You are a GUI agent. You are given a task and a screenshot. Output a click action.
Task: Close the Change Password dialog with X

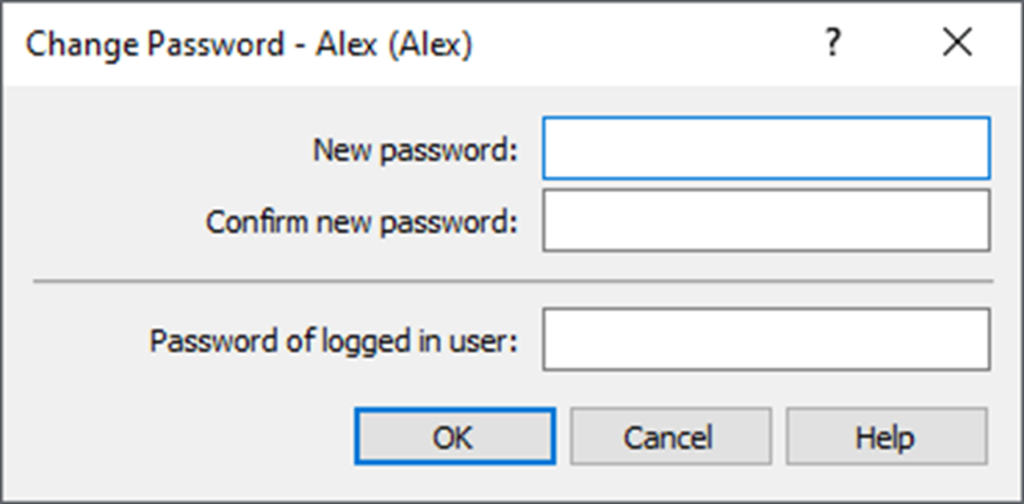(x=957, y=44)
